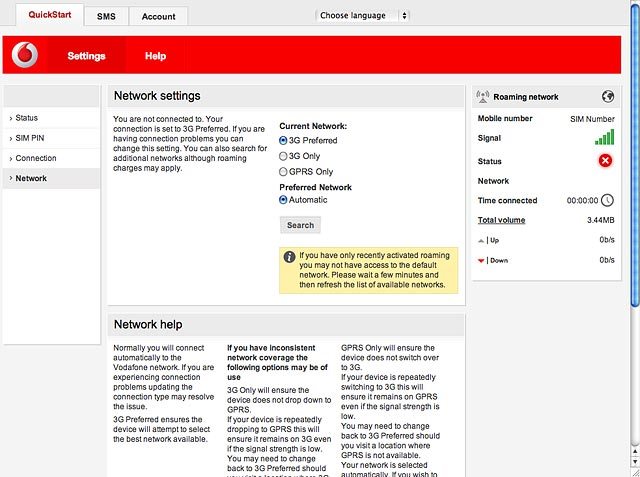
Task: Click the green signal strength bars icon
Action: [x=604, y=137]
